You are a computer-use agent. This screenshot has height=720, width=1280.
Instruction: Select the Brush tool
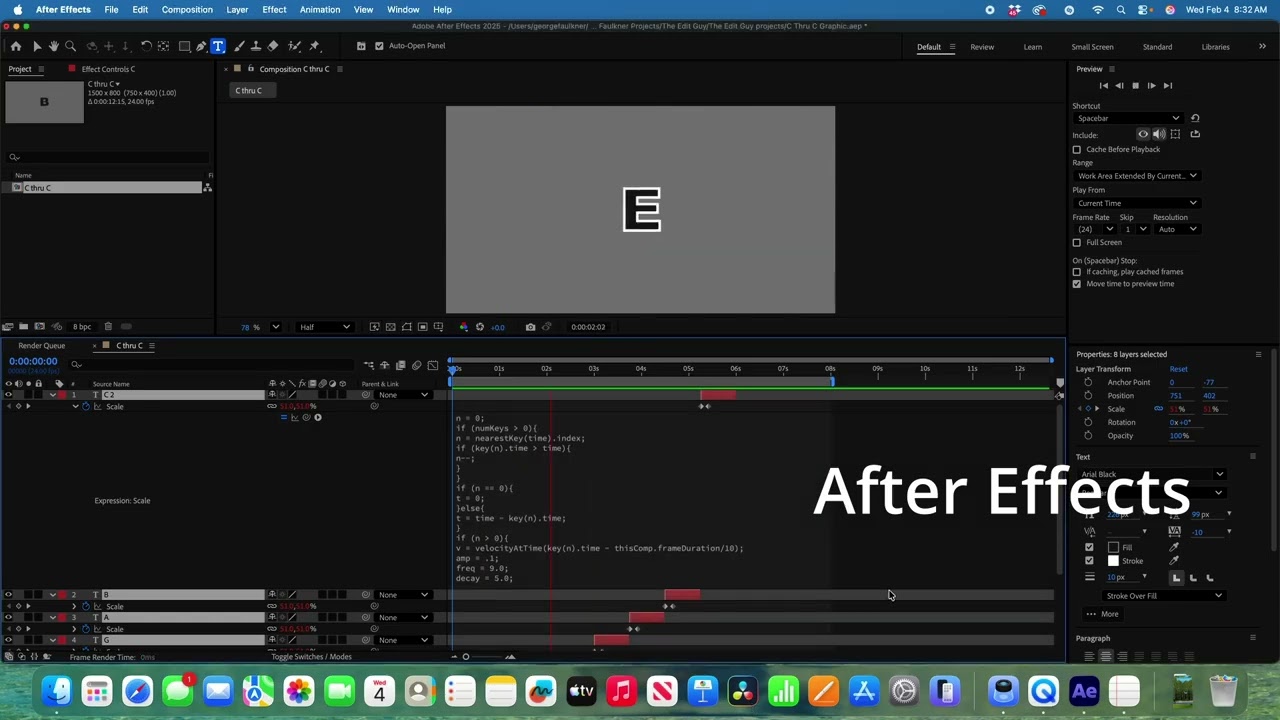click(x=239, y=46)
